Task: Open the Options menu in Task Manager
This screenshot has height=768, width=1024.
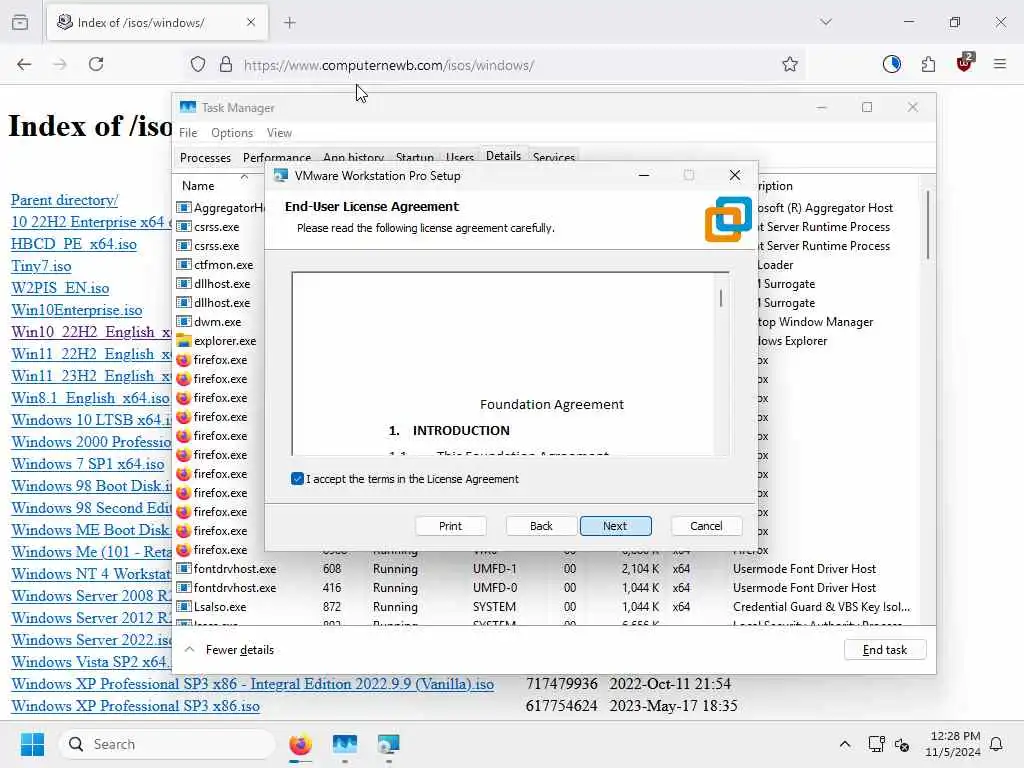Action: click(x=232, y=133)
